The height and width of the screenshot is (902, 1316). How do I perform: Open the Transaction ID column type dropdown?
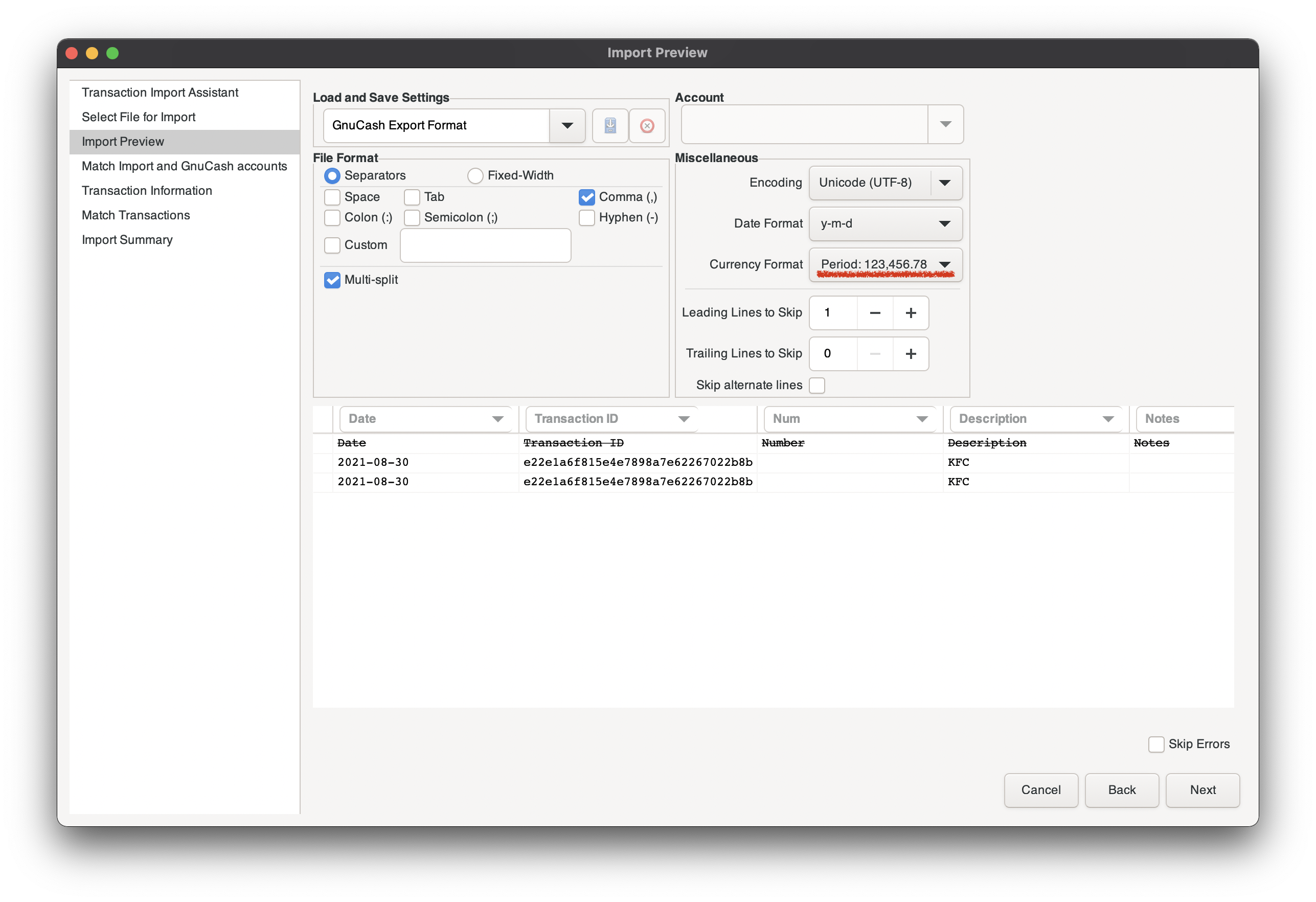click(x=683, y=419)
